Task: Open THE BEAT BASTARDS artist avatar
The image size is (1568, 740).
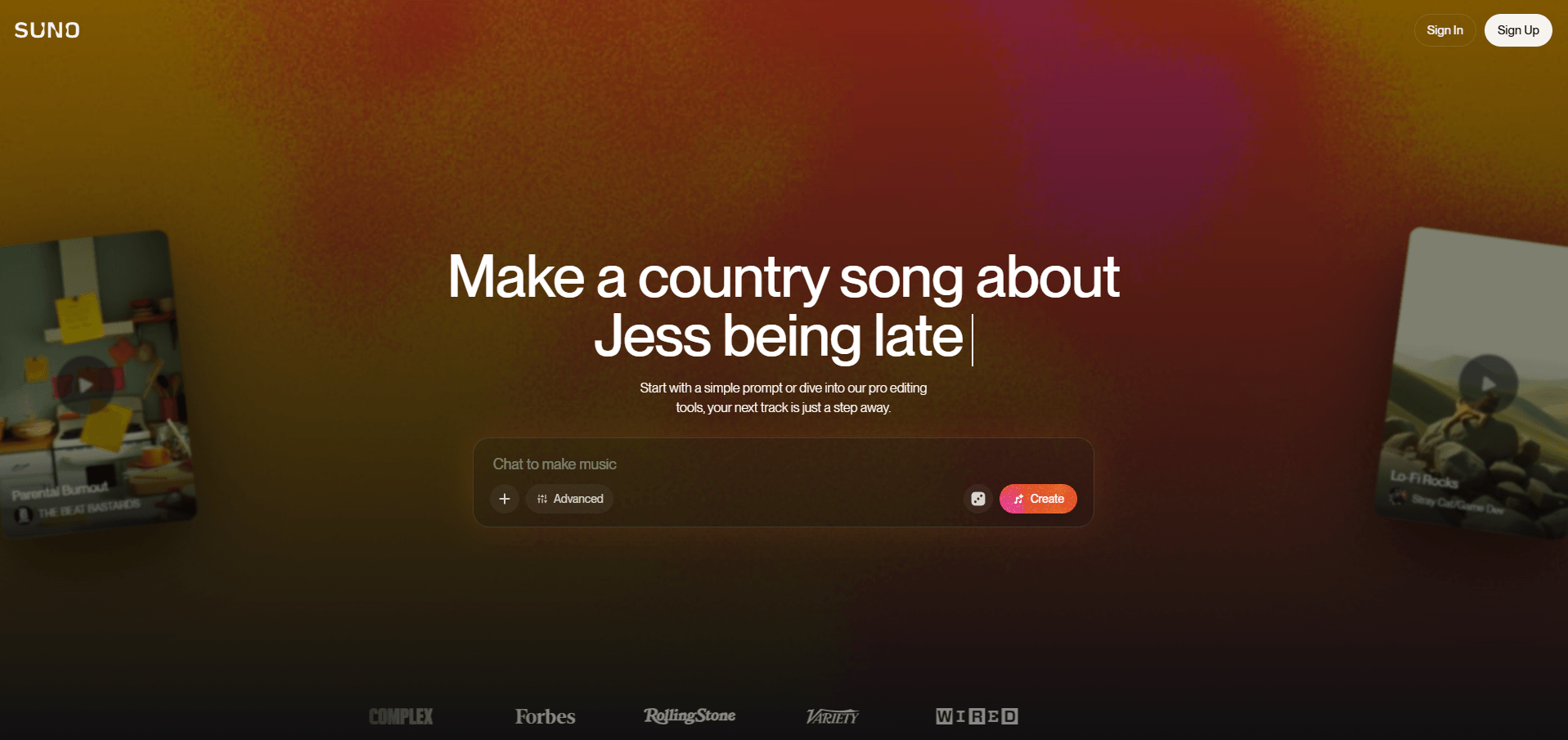Action: pyautogui.click(x=24, y=514)
